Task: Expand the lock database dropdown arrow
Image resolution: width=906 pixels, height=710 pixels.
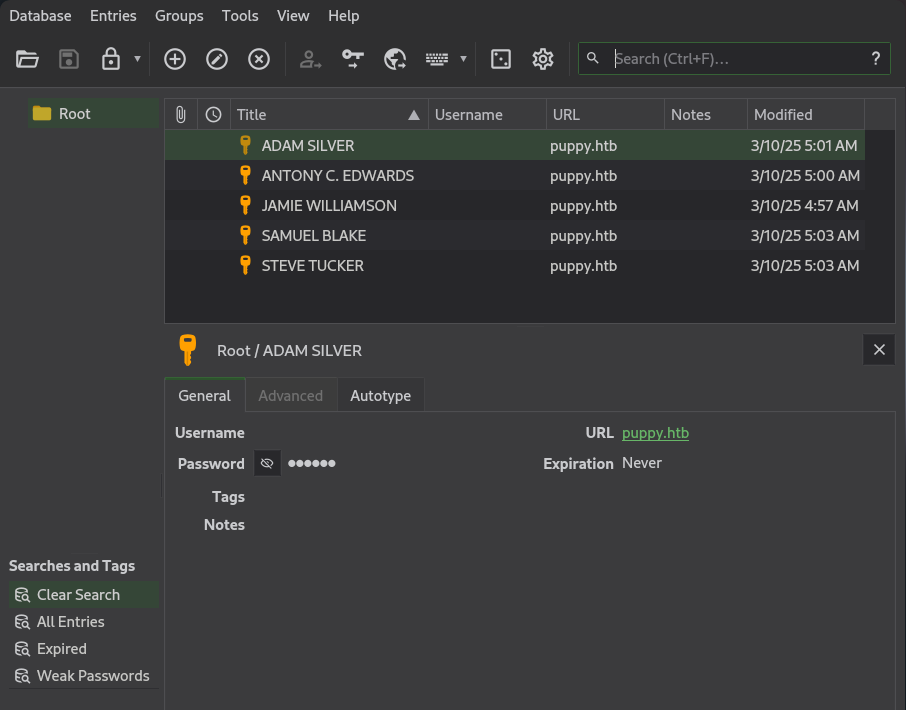Action: 137,59
